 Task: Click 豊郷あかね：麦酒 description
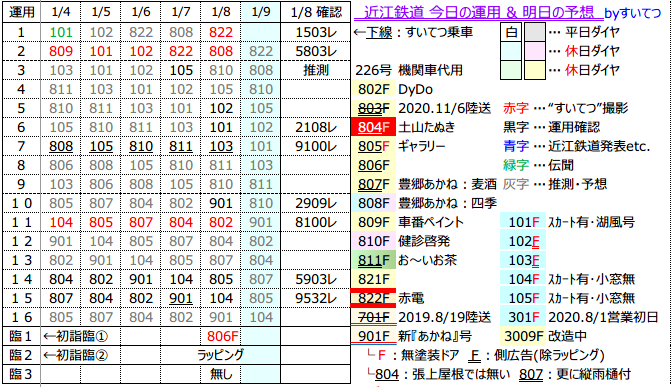pos(447,185)
